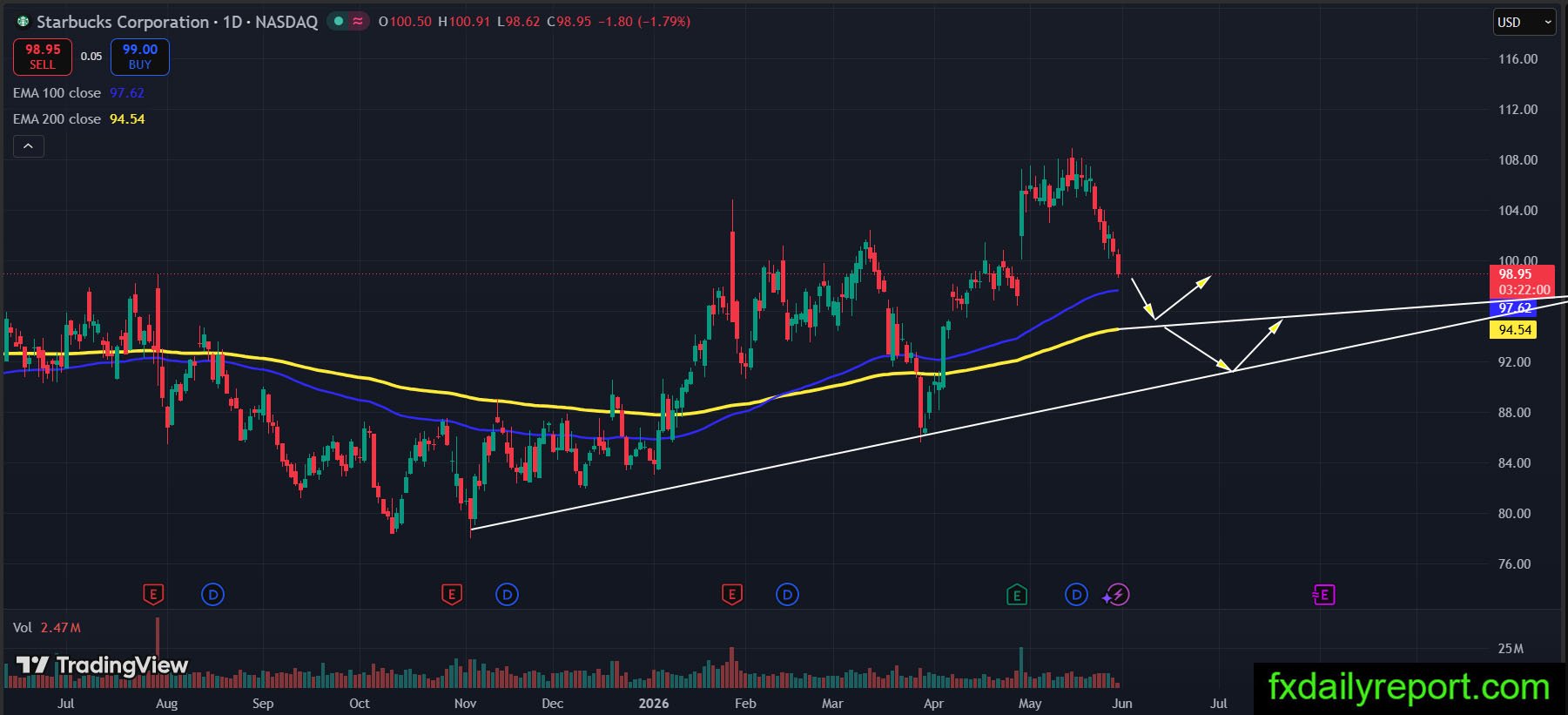Click the close value C98.95 in the header
The image size is (1568, 715).
pos(569,22)
